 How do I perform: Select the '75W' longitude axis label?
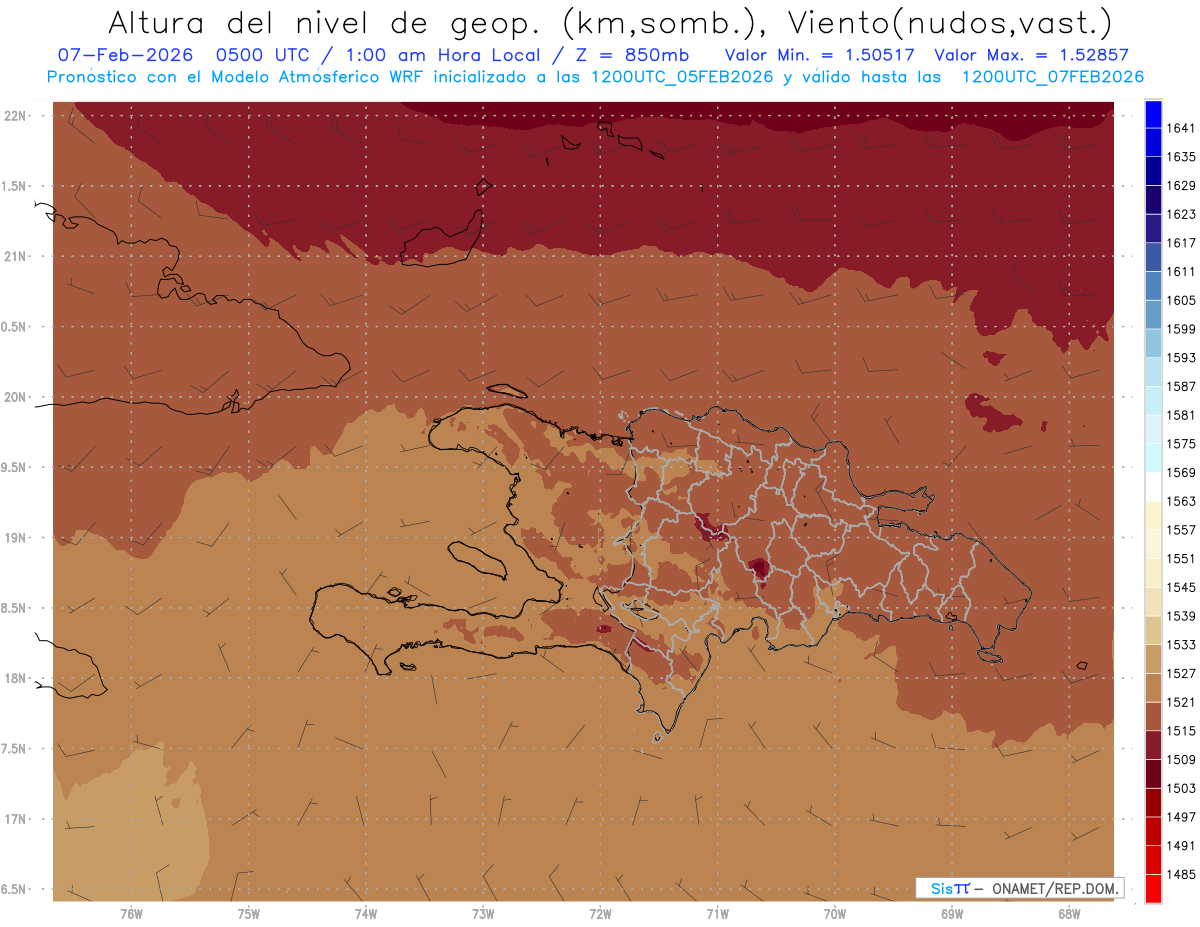[248, 913]
